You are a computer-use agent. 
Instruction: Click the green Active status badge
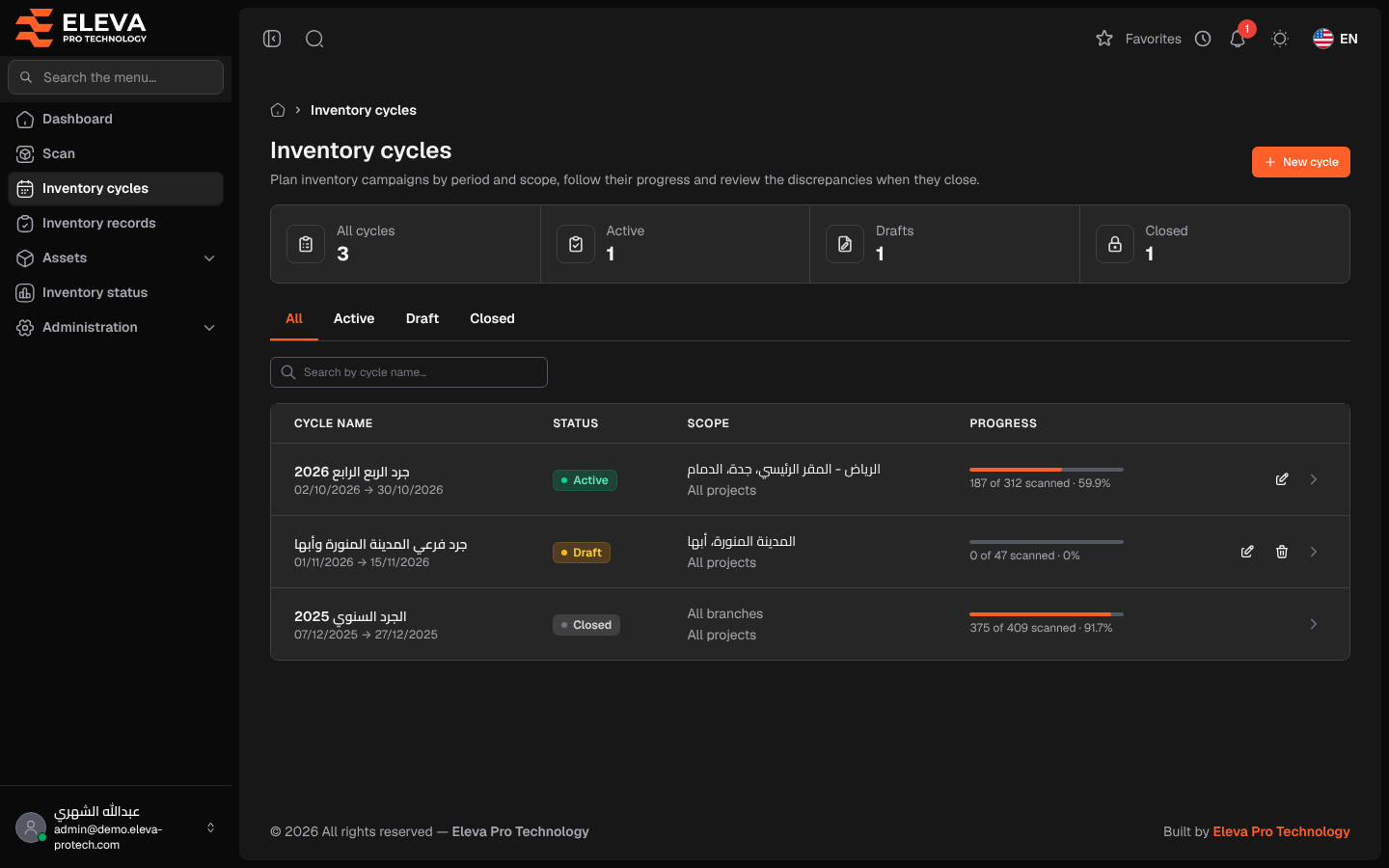coord(585,480)
